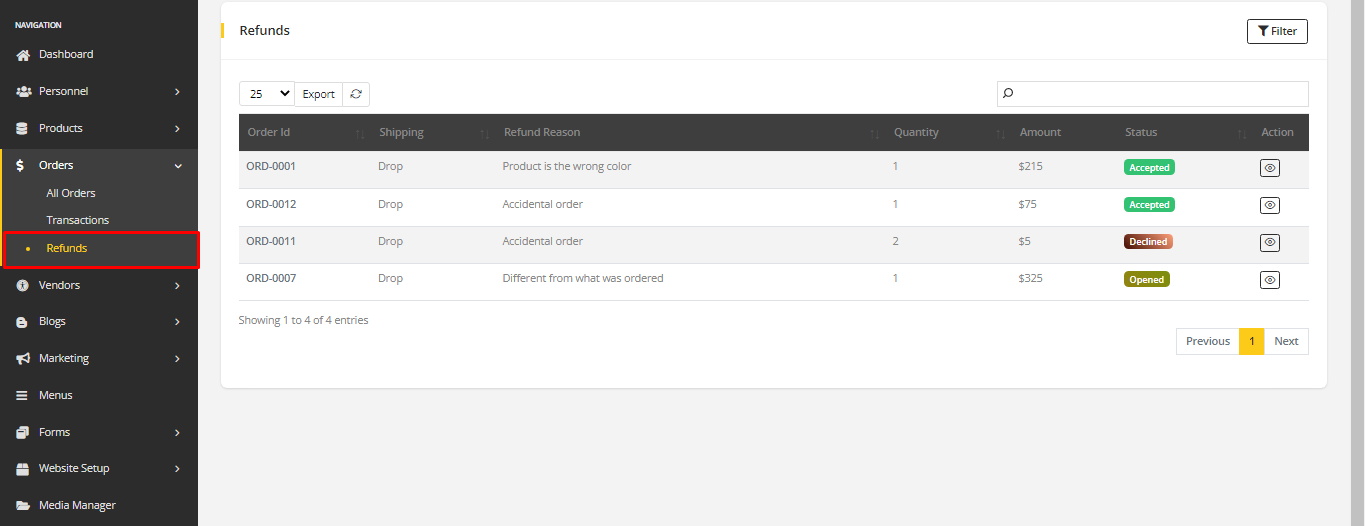Click order ID ORD-0012

click(271, 204)
